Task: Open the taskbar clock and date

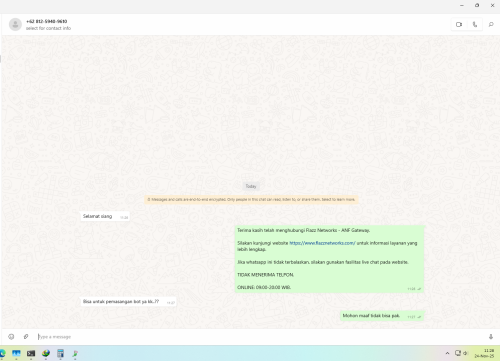Action: [484, 353]
